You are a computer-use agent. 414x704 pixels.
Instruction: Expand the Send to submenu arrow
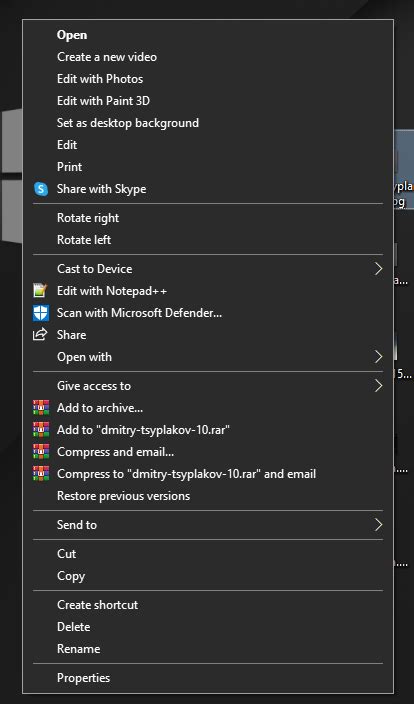[x=378, y=524]
